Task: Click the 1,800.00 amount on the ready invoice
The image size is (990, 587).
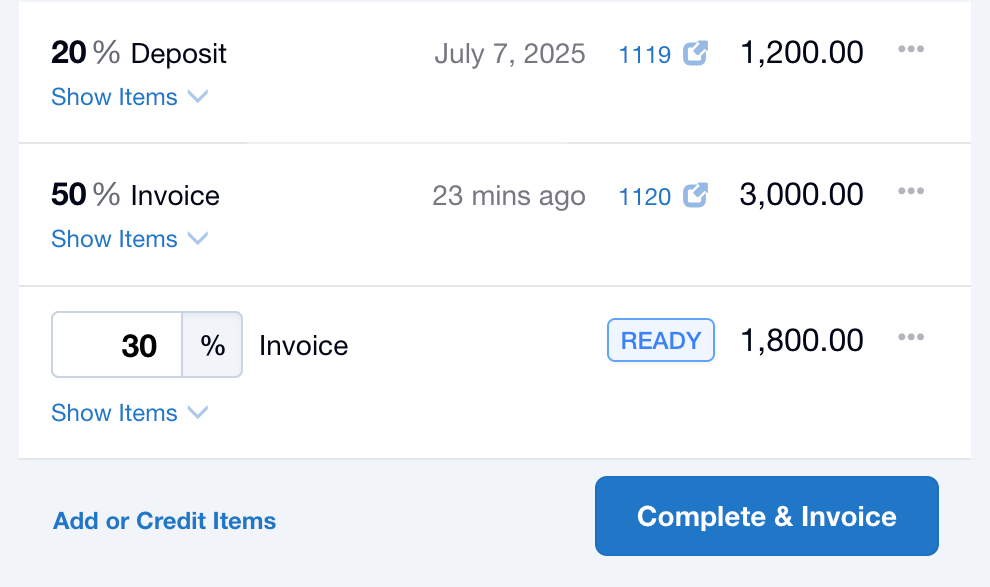Action: (800, 340)
